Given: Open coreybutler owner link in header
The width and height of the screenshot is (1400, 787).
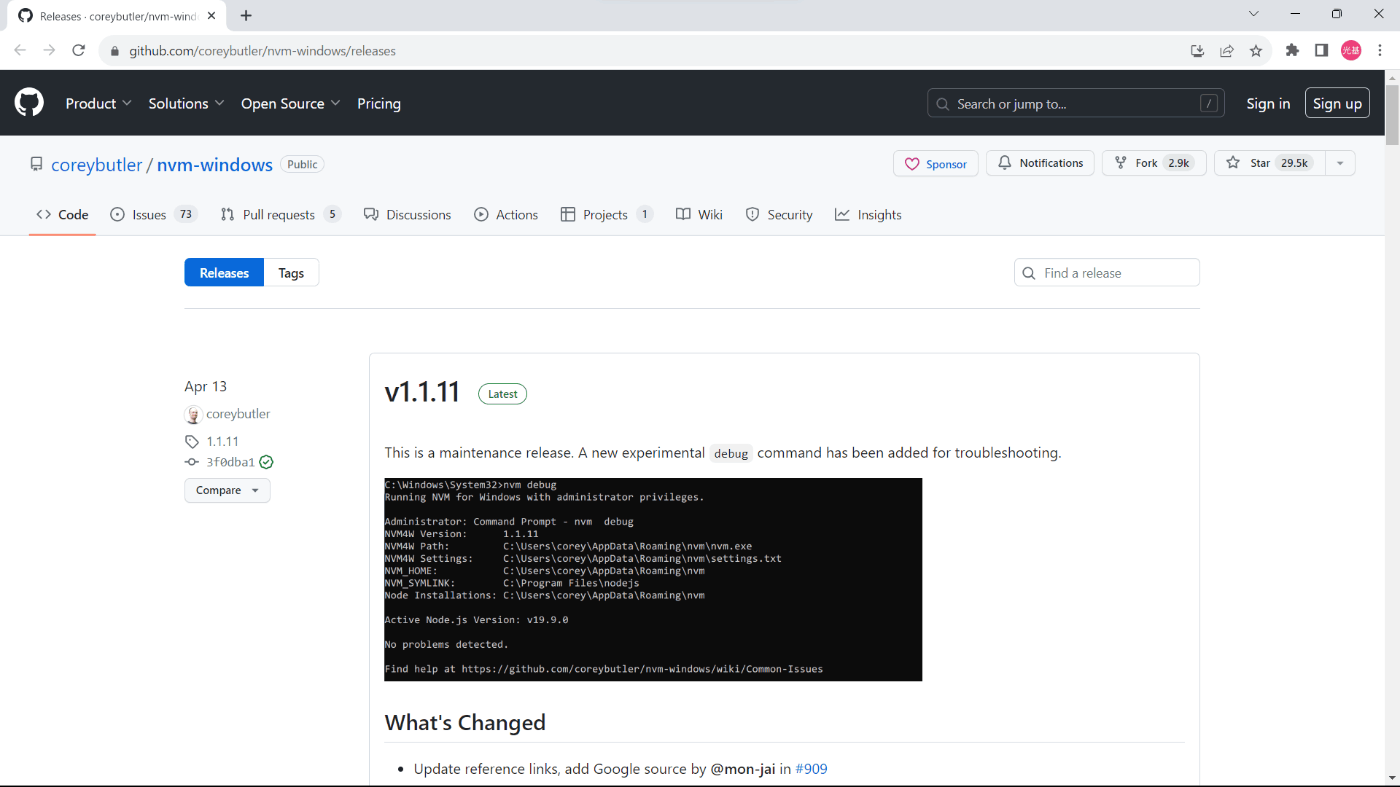Looking at the screenshot, I should tap(97, 165).
